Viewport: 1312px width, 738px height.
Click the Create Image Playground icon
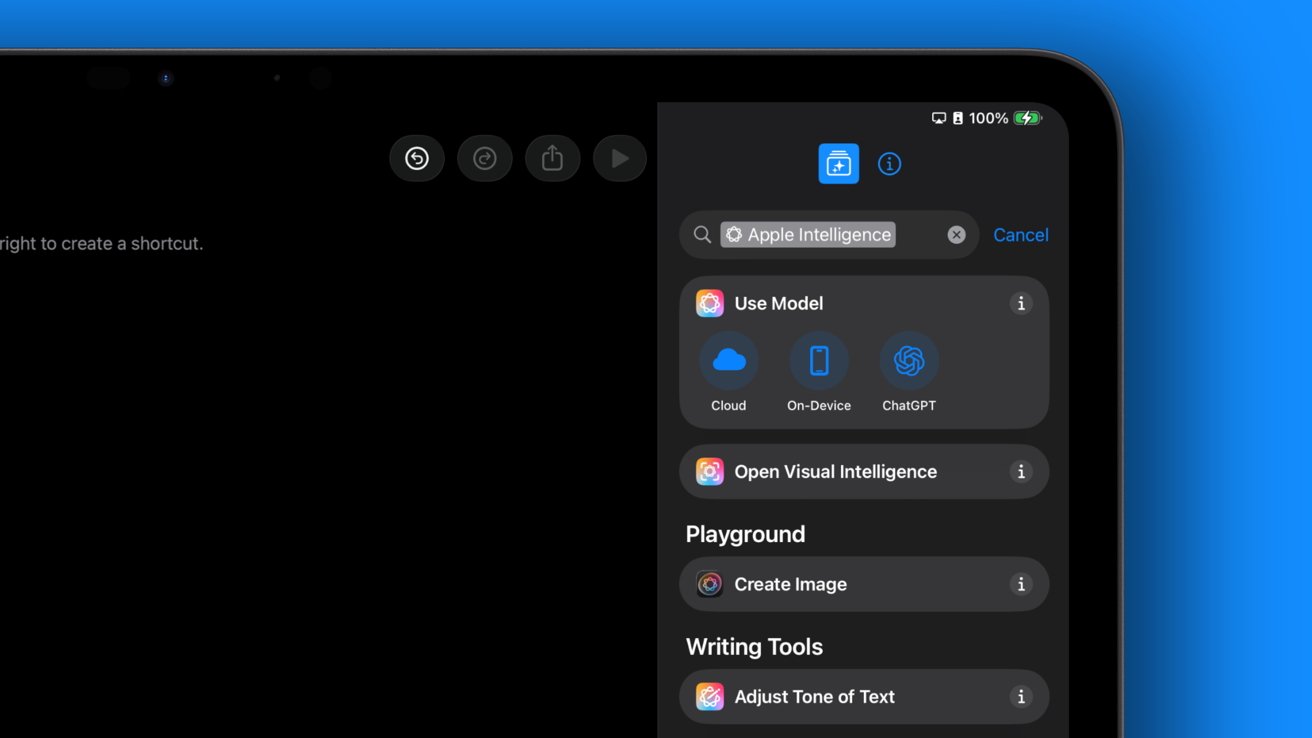710,584
